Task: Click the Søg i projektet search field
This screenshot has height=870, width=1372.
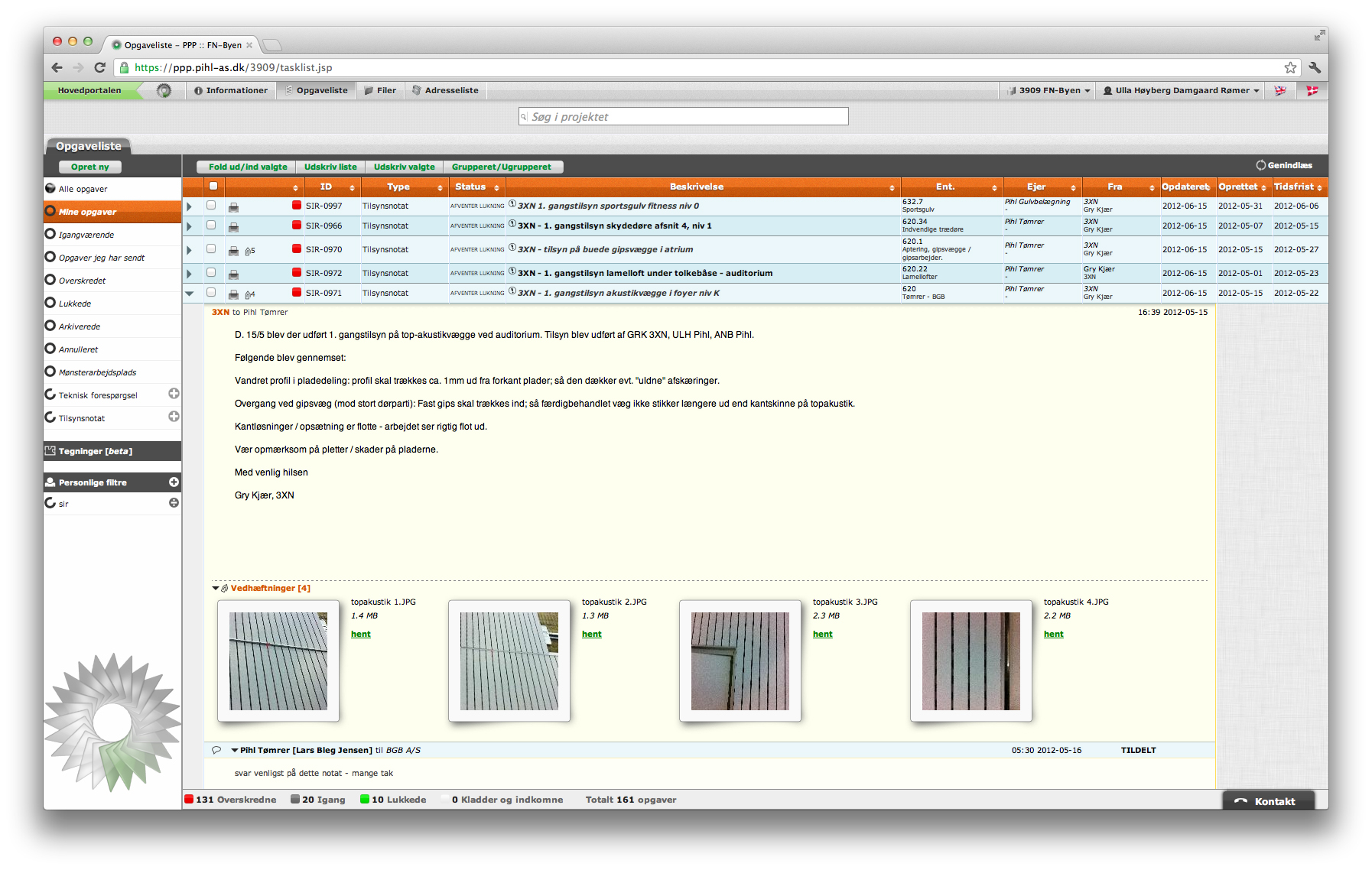Action: 684,116
